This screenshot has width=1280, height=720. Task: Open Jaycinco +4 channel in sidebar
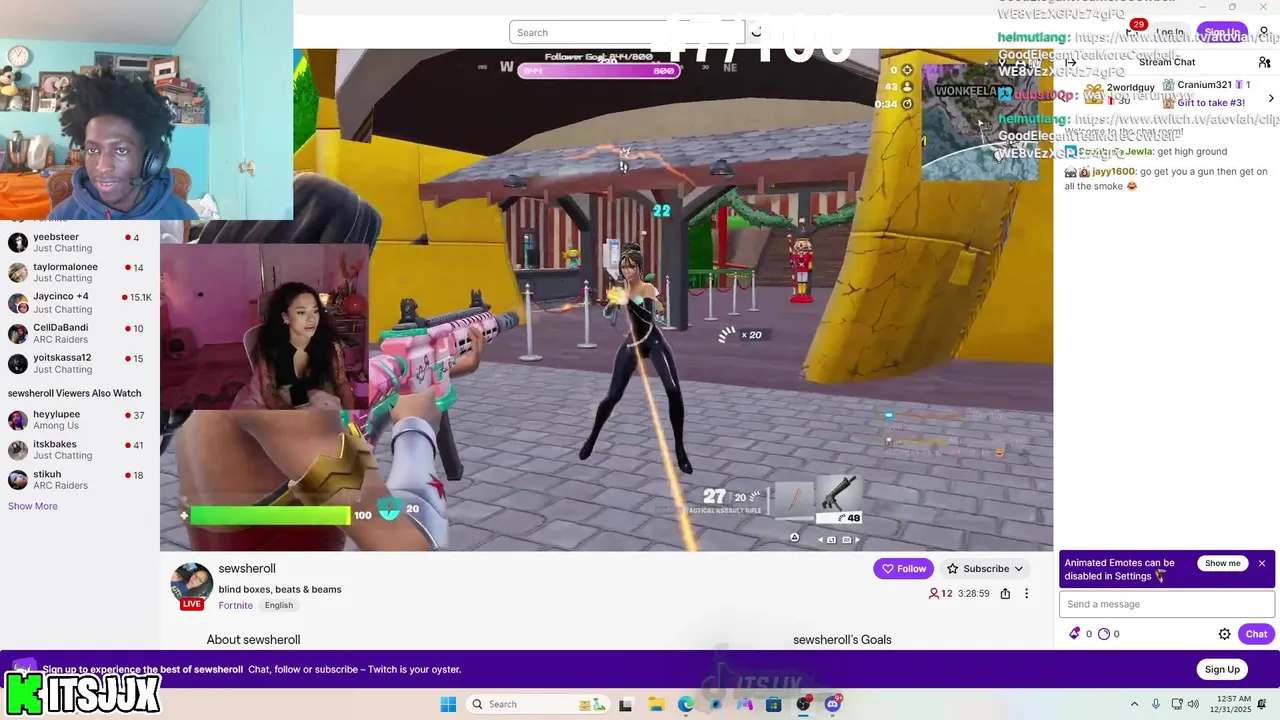(x=80, y=303)
